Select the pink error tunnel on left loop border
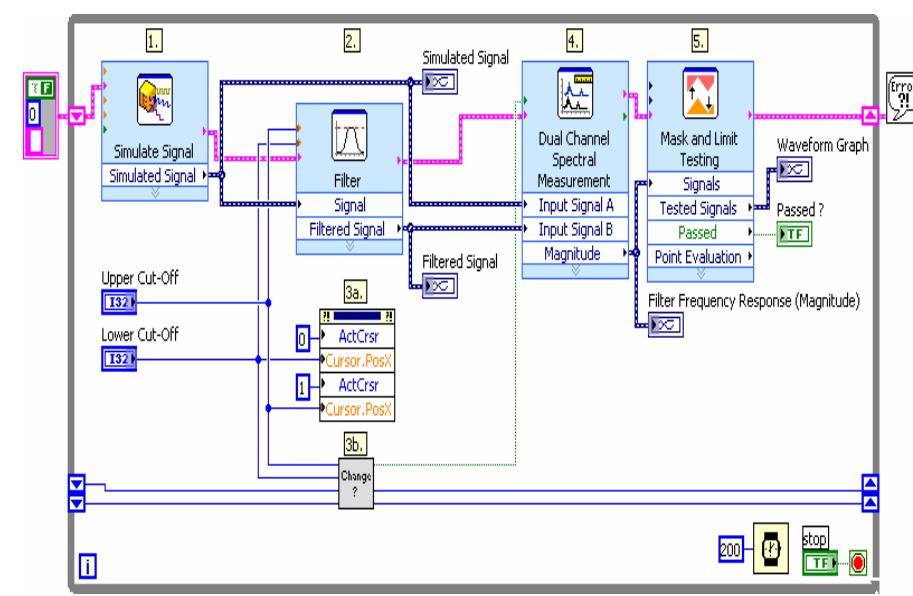Viewport: 913px width, 596px height. [77, 116]
